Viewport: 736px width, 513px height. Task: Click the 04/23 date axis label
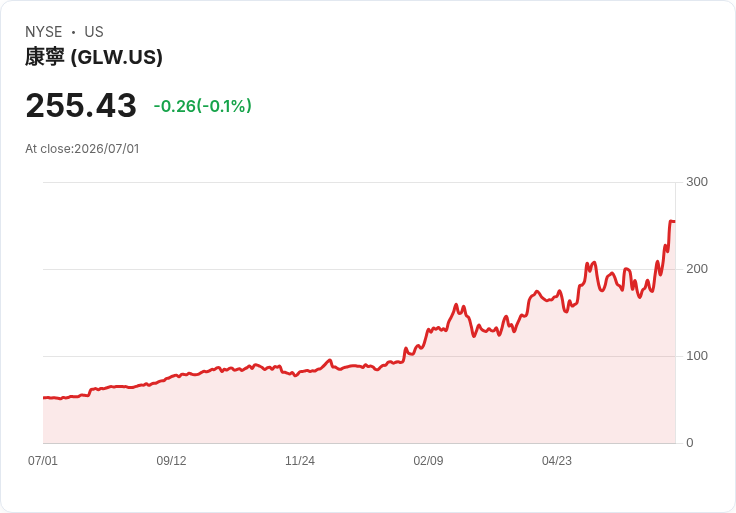(557, 461)
